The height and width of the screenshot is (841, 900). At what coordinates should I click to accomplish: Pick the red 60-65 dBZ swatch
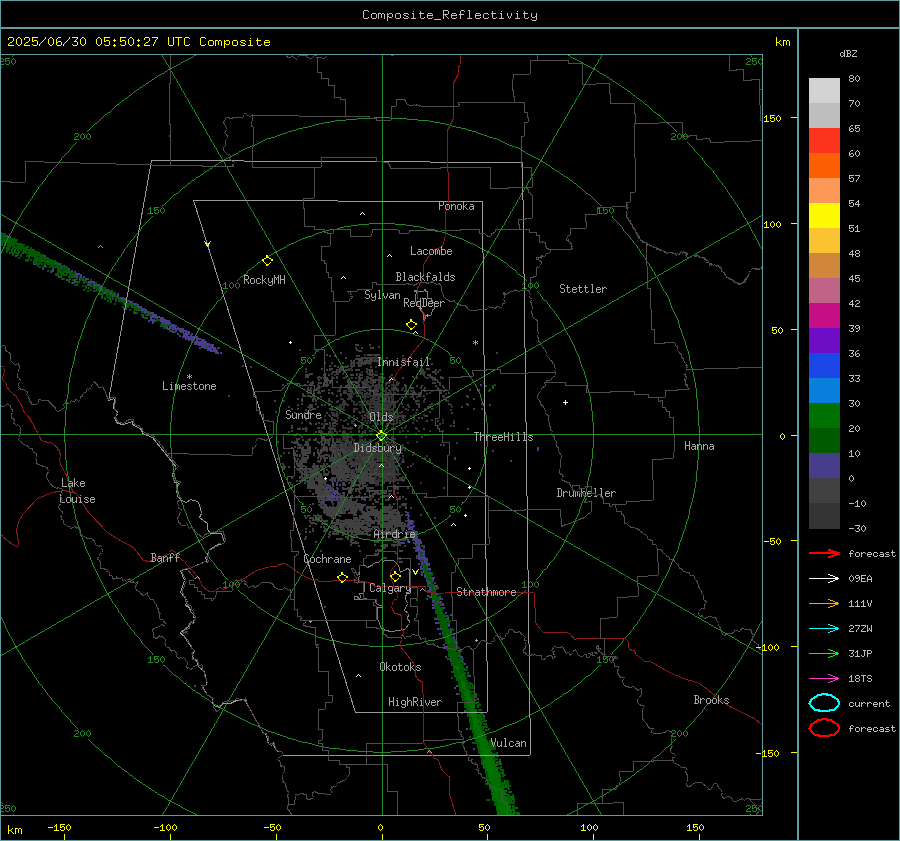pos(824,141)
